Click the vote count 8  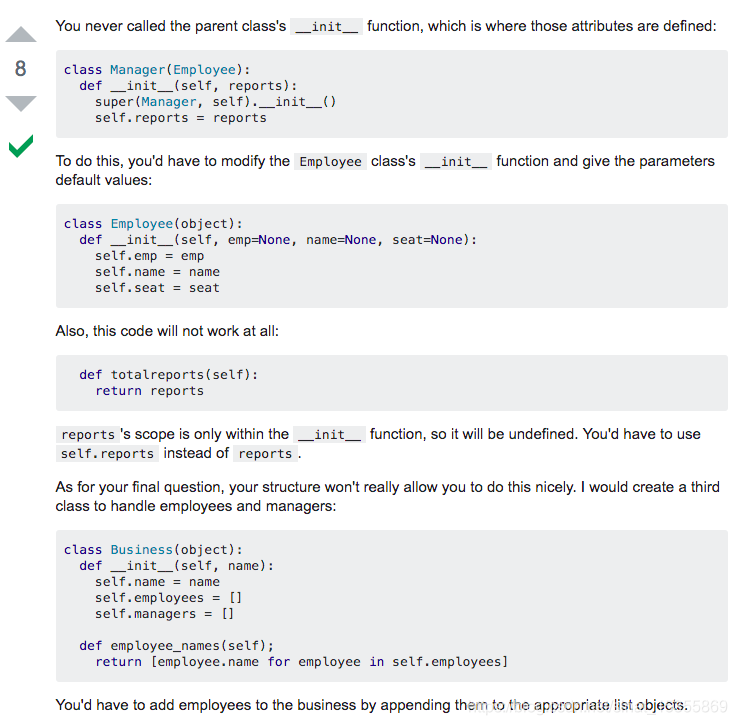(20, 69)
